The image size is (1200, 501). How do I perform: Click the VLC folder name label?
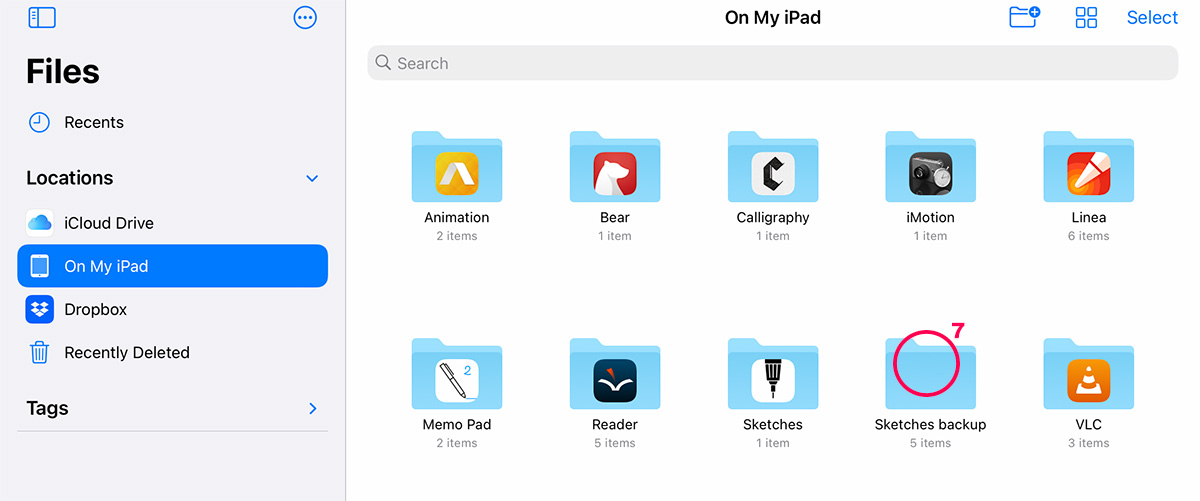point(1089,424)
